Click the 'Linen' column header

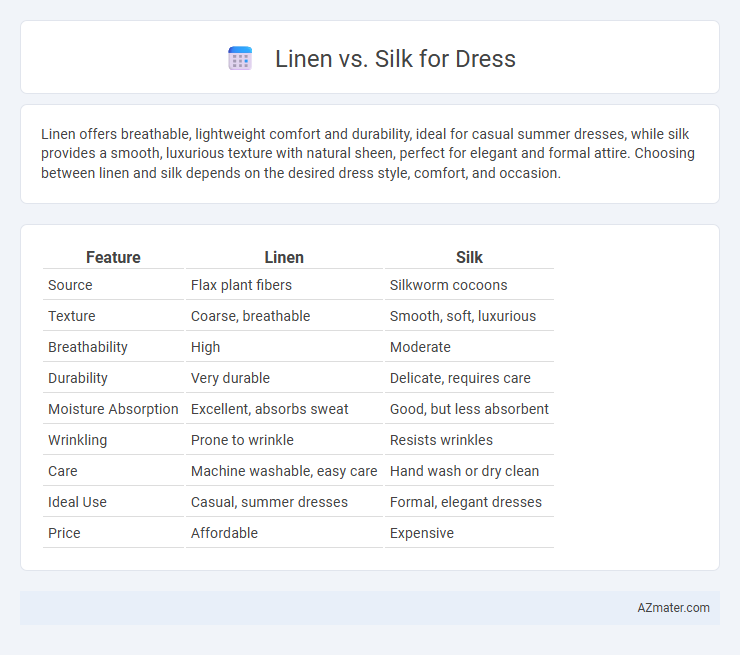tap(284, 257)
